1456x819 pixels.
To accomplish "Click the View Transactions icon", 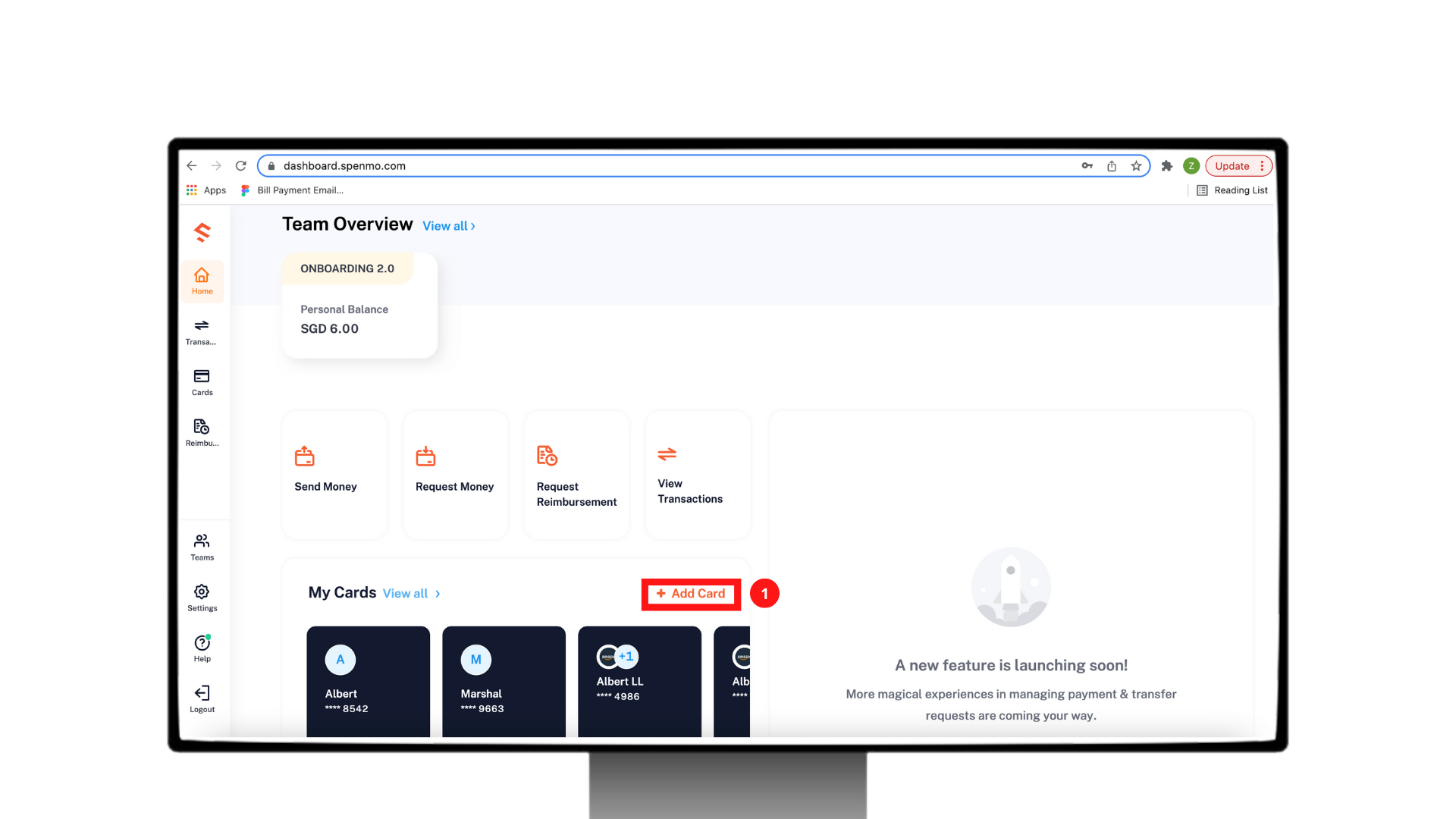I will (x=667, y=454).
